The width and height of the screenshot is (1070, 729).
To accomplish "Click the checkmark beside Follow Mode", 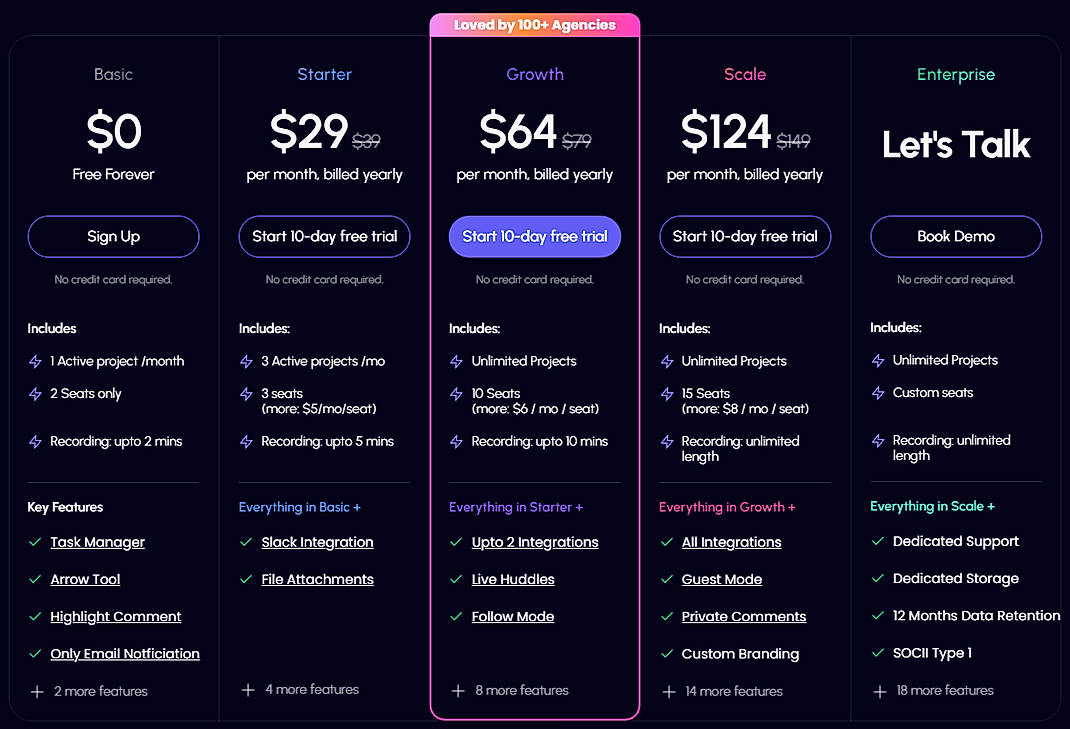I will (x=456, y=616).
